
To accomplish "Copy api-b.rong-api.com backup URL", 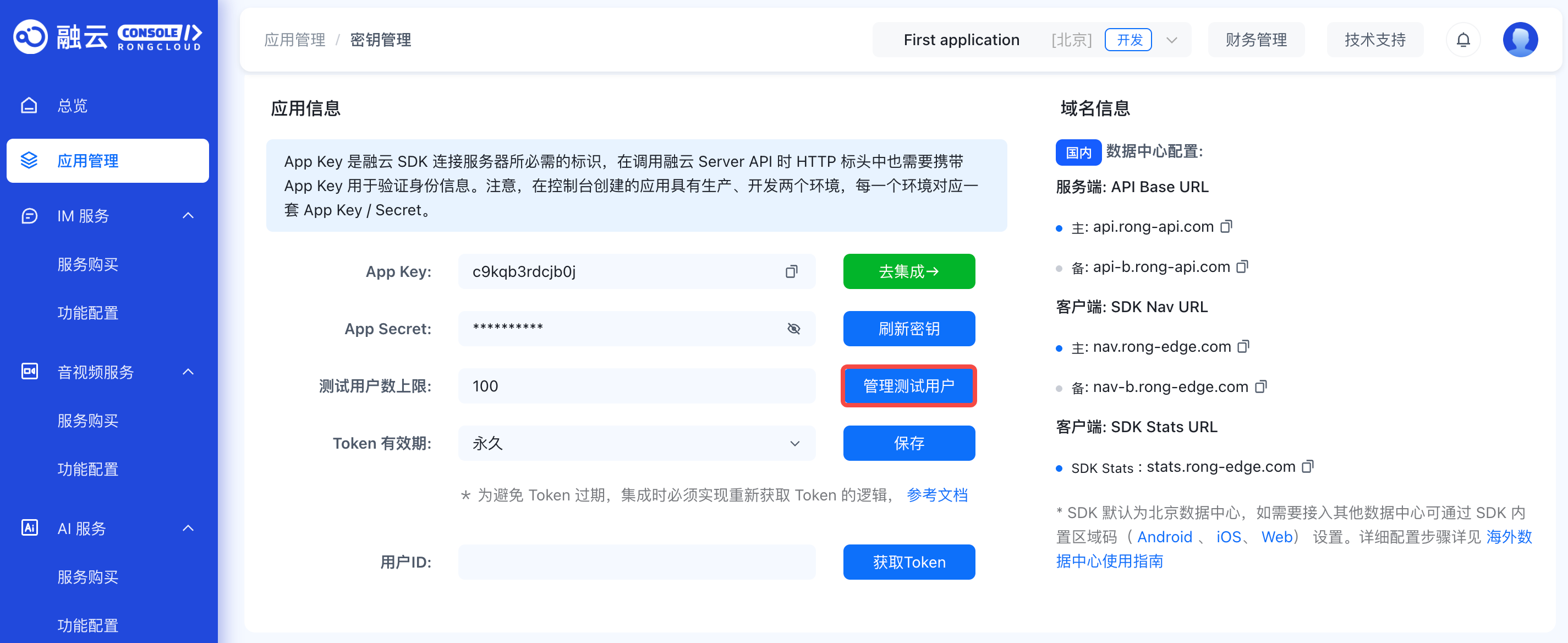I will pos(1242,266).
